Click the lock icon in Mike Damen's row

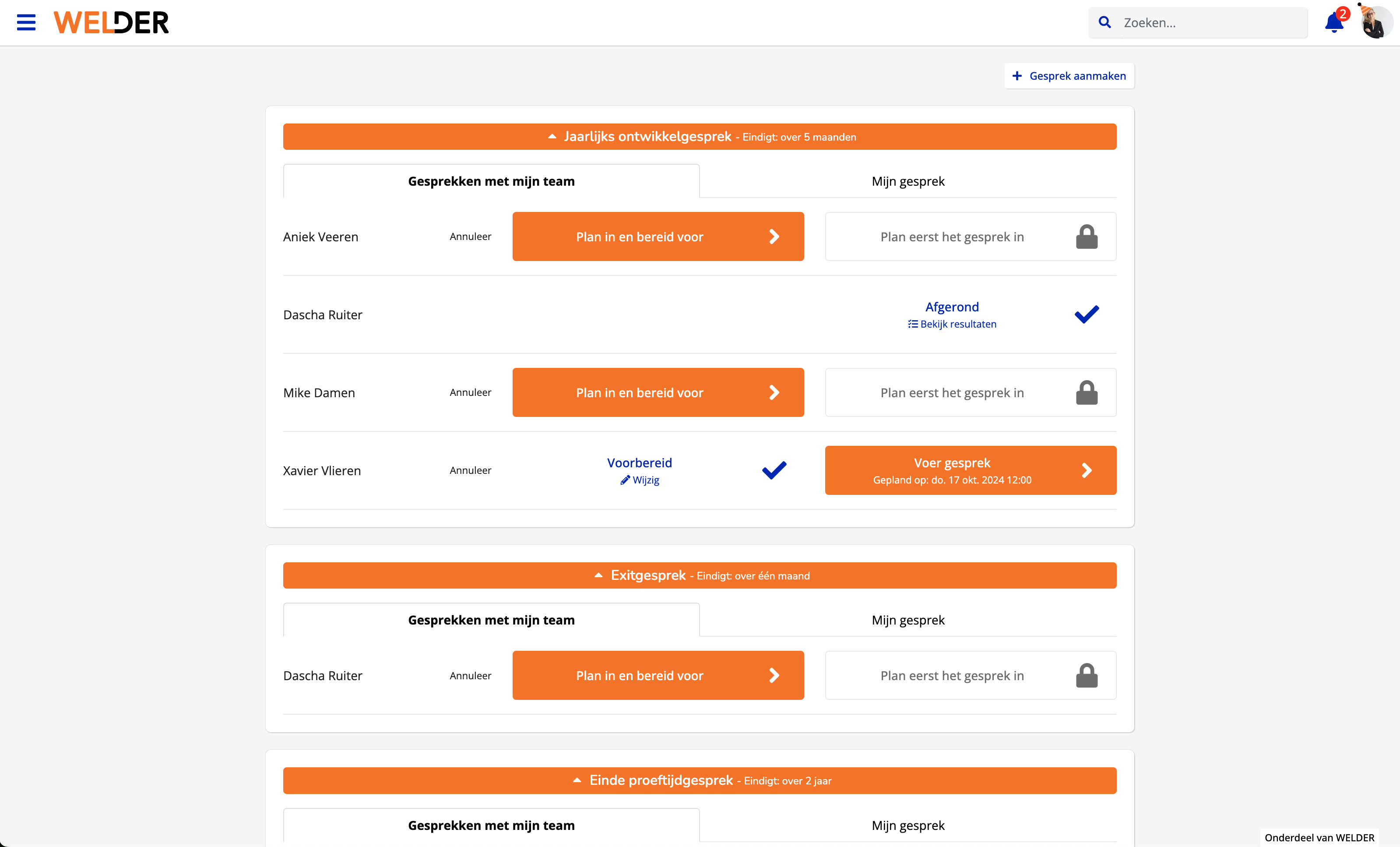tap(1087, 393)
